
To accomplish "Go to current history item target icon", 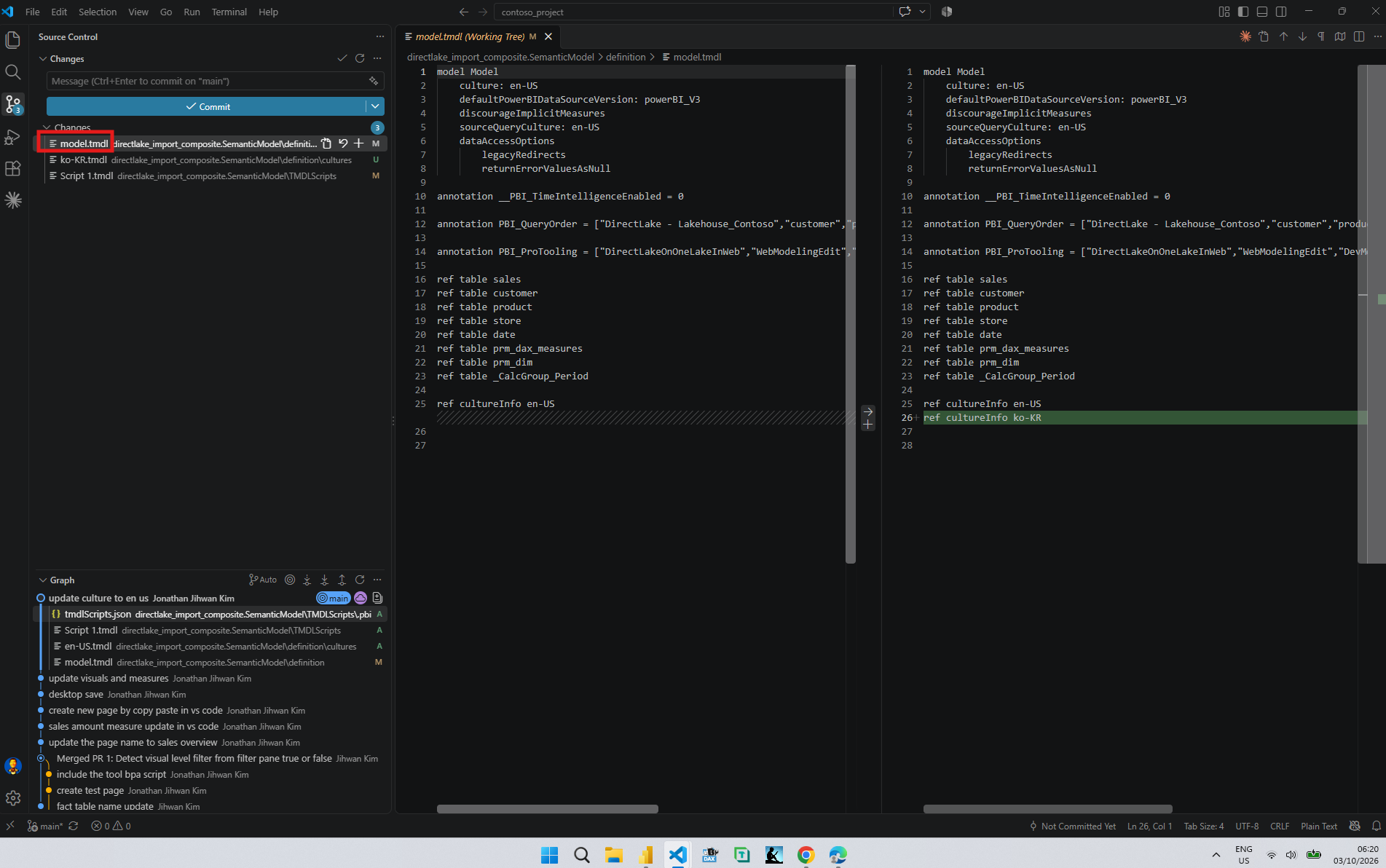I will (290, 580).
